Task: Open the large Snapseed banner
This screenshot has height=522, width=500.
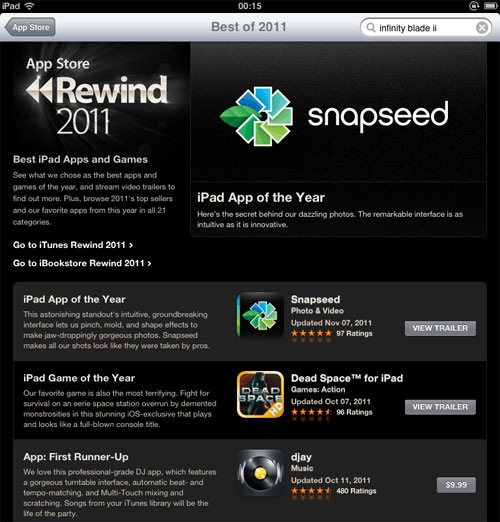Action: pos(338,112)
